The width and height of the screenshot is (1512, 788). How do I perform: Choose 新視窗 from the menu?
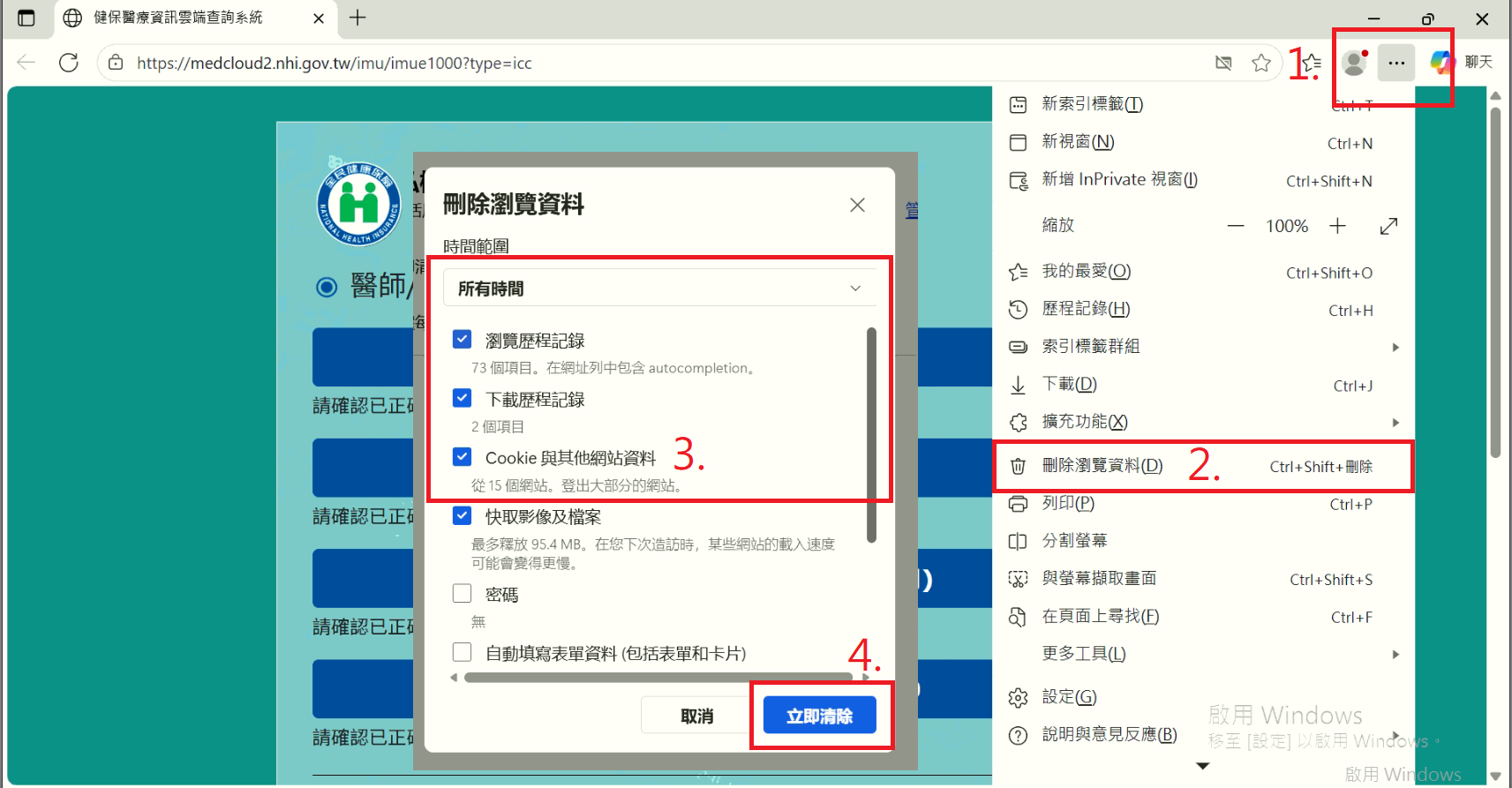pyautogui.click(x=1203, y=142)
